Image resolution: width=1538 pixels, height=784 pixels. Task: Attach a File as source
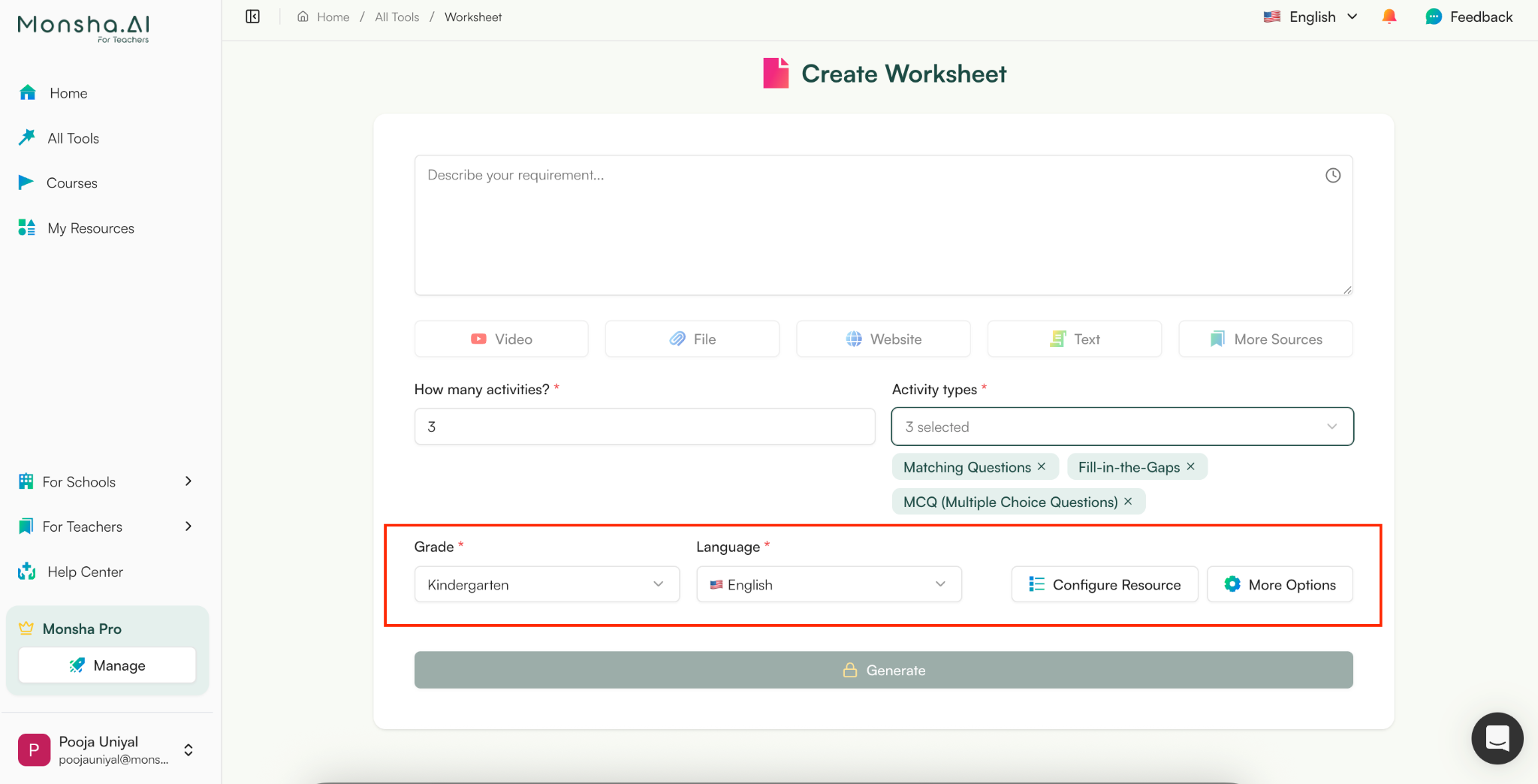tap(691, 339)
